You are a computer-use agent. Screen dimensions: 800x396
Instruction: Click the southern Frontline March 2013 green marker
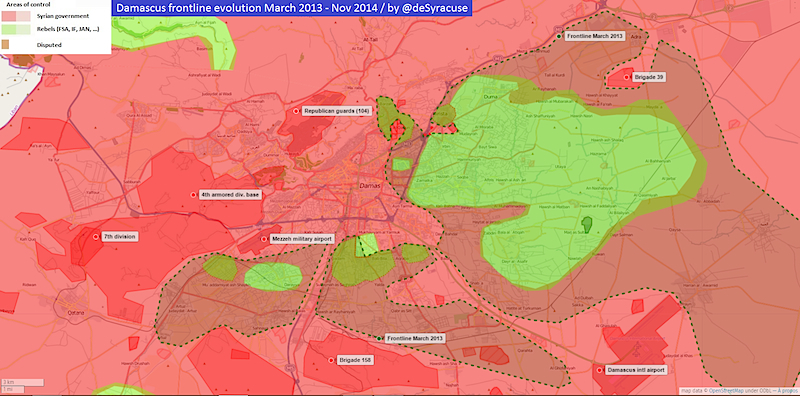[379, 338]
